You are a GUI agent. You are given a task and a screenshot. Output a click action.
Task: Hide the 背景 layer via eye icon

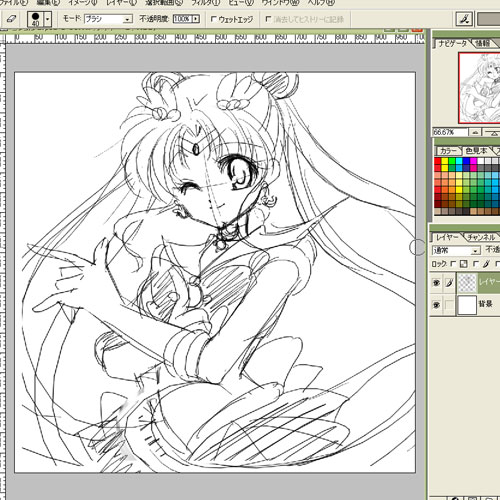click(x=436, y=305)
